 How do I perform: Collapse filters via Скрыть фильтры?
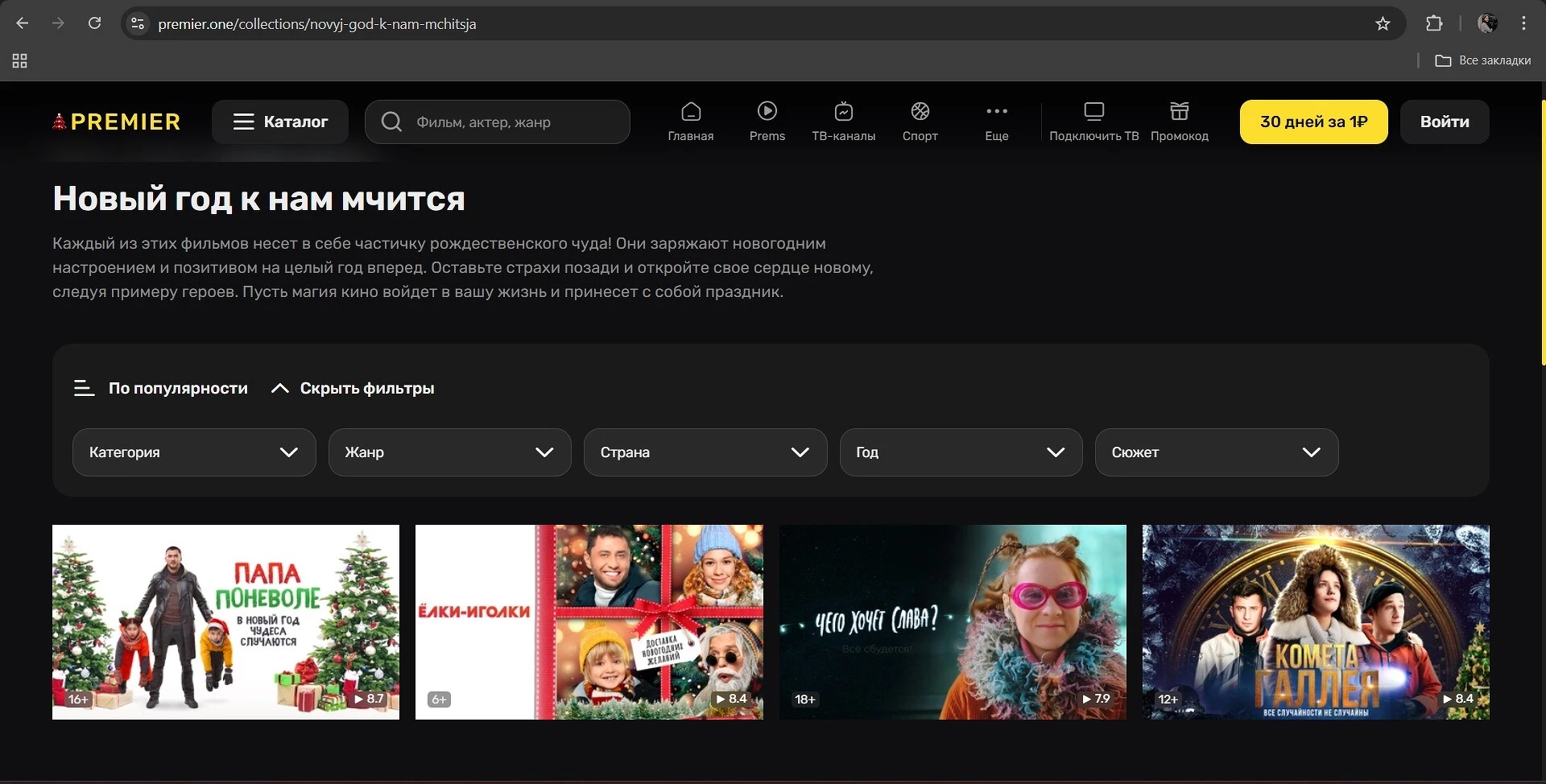(x=353, y=389)
